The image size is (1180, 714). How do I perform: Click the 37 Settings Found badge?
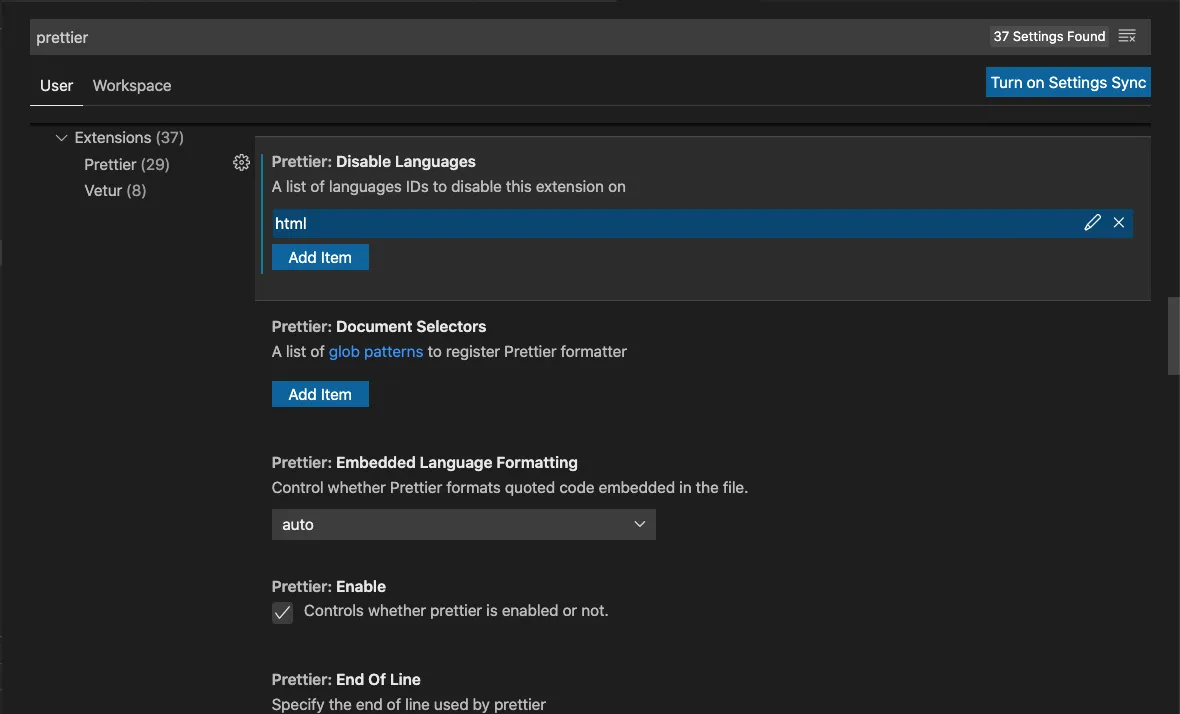[1049, 36]
